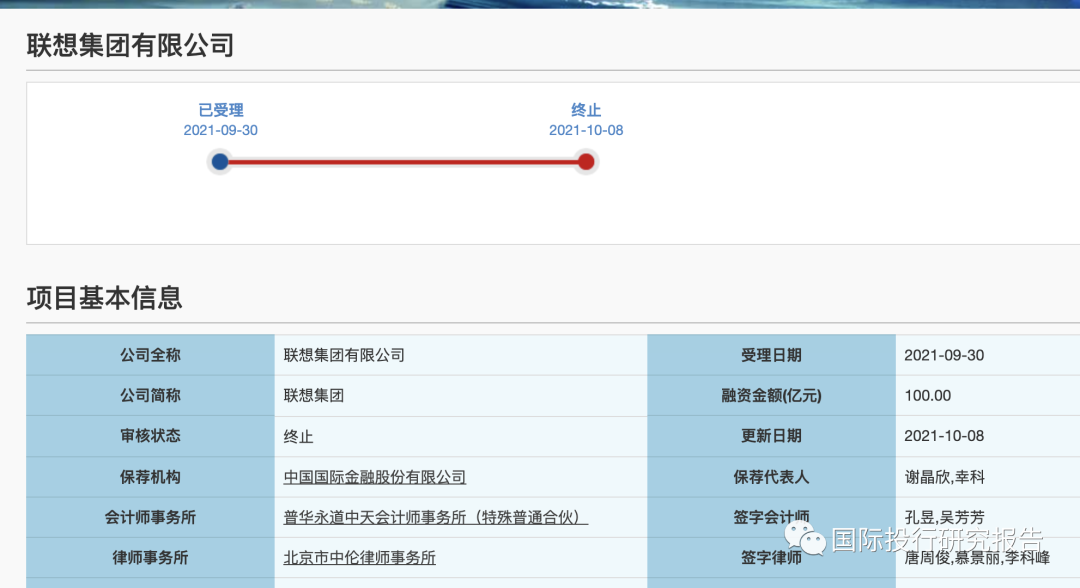Screen dimensions: 1080x588
Task: Open the 中国国际金融股份有限公司 sponsor link
Action: pyautogui.click(x=375, y=477)
